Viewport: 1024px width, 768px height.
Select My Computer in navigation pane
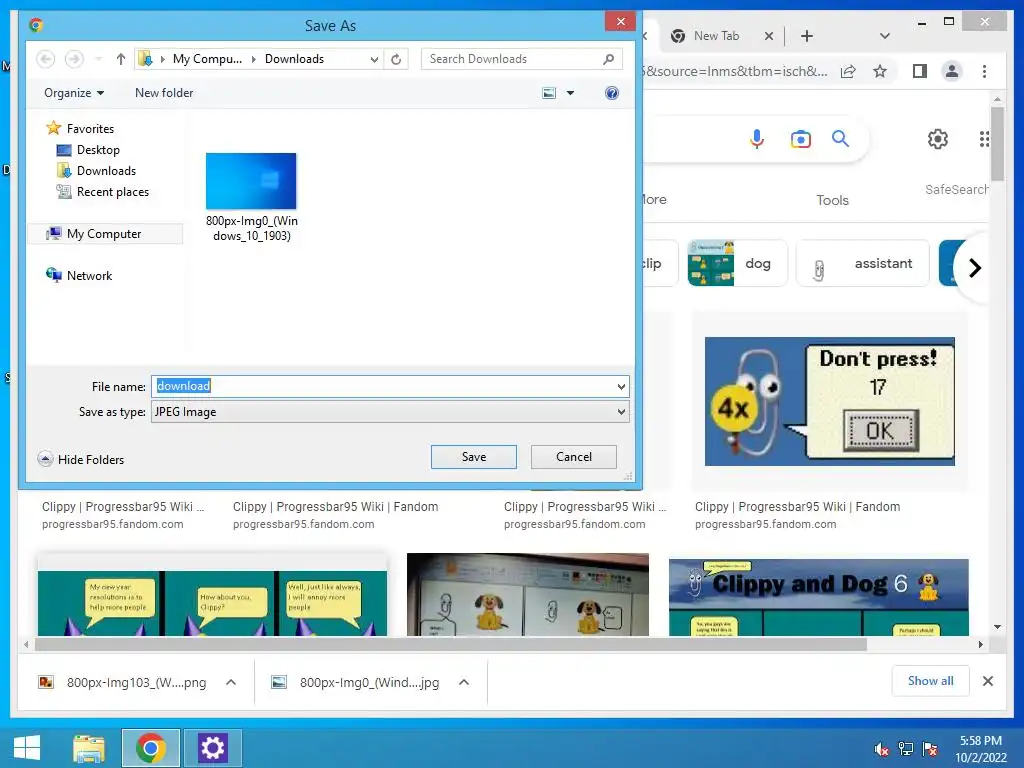pyautogui.click(x=104, y=233)
